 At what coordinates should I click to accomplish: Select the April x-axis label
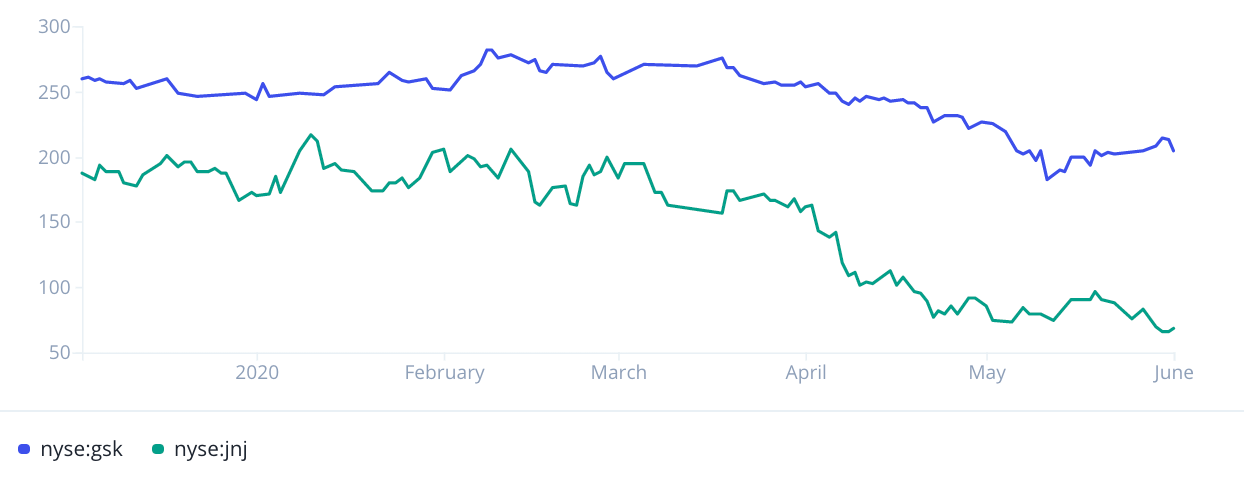tap(805, 373)
